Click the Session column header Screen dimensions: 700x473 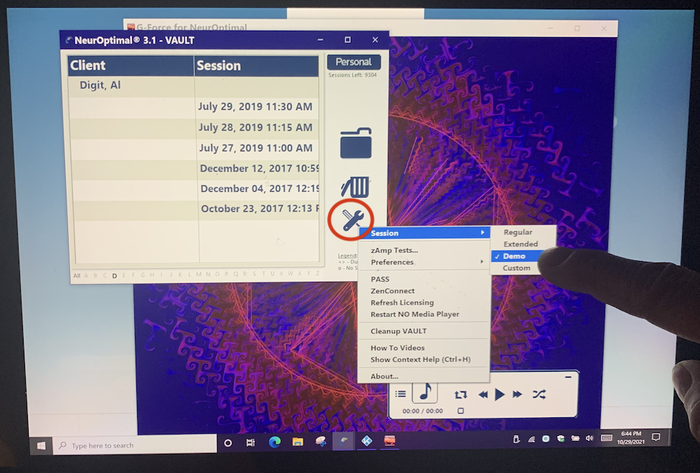coord(256,66)
